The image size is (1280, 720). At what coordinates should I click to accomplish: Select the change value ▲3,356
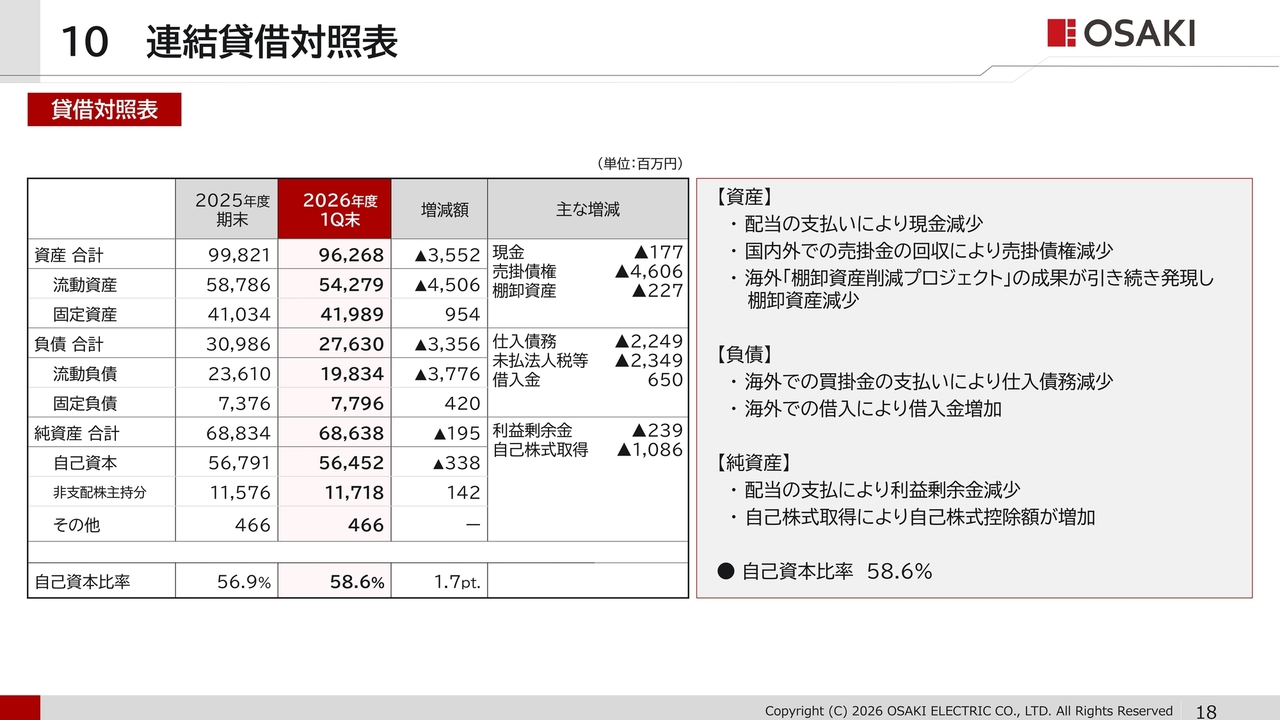pos(448,344)
